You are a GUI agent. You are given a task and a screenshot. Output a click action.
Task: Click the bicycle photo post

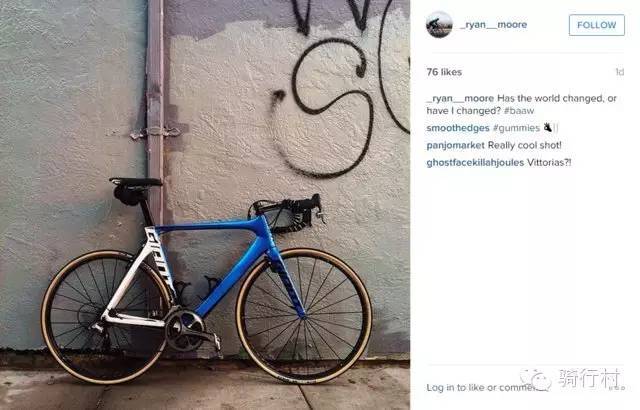(x=205, y=205)
